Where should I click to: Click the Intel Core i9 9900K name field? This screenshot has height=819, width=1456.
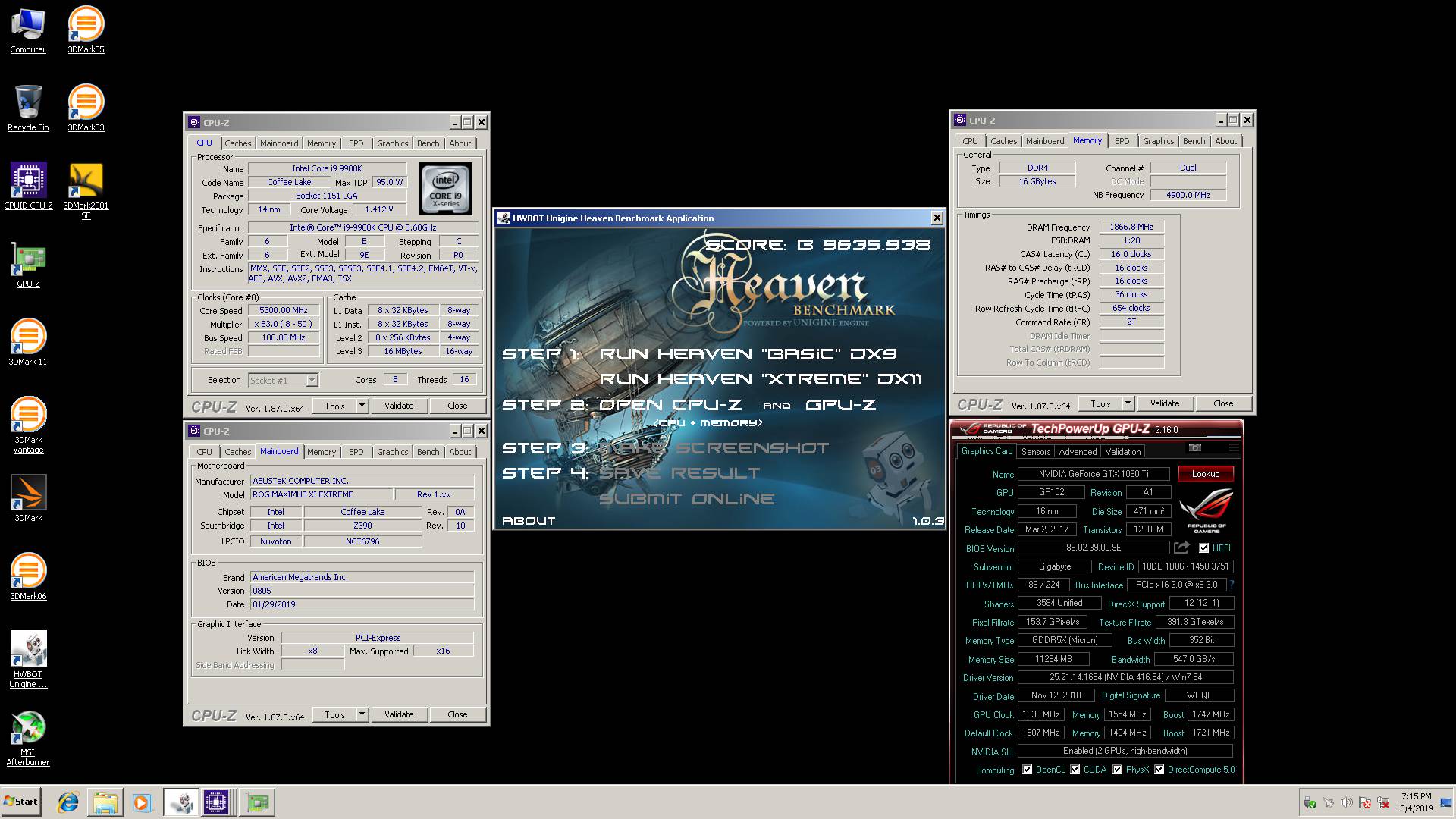pyautogui.click(x=327, y=168)
